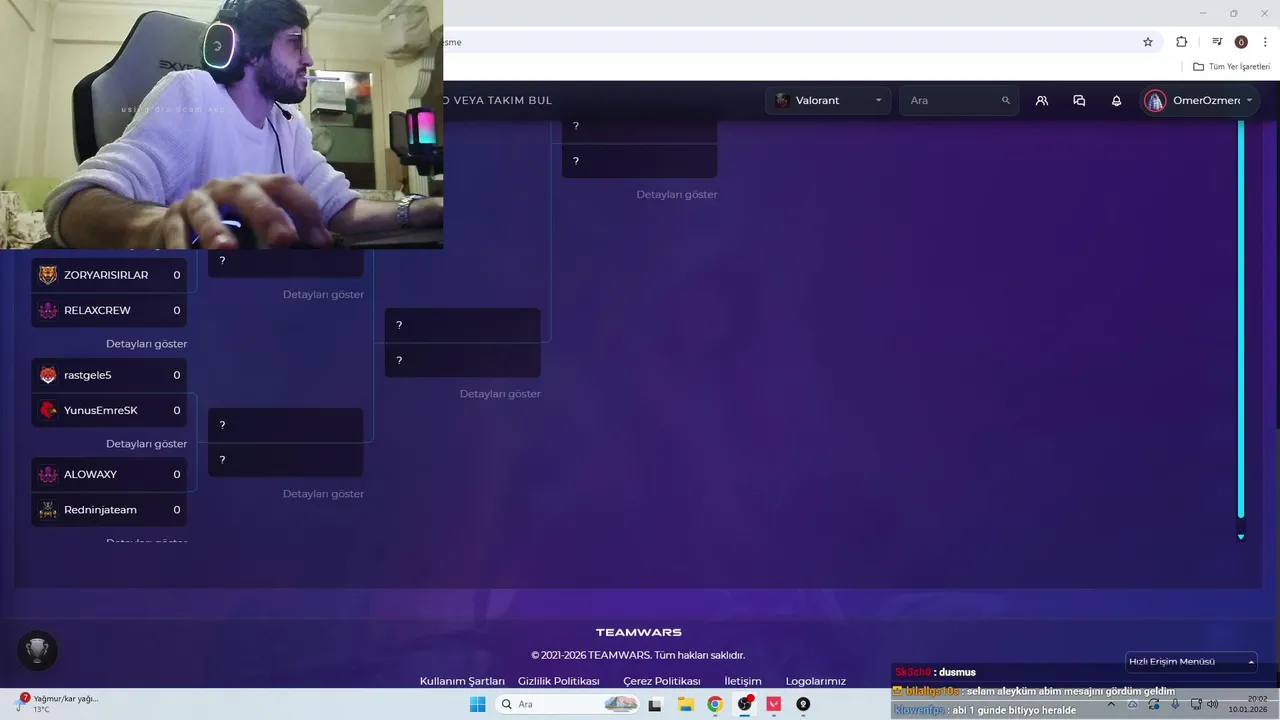Image resolution: width=1280 pixels, height=720 pixels.
Task: Click rastgele5 team logo
Action: click(48, 375)
